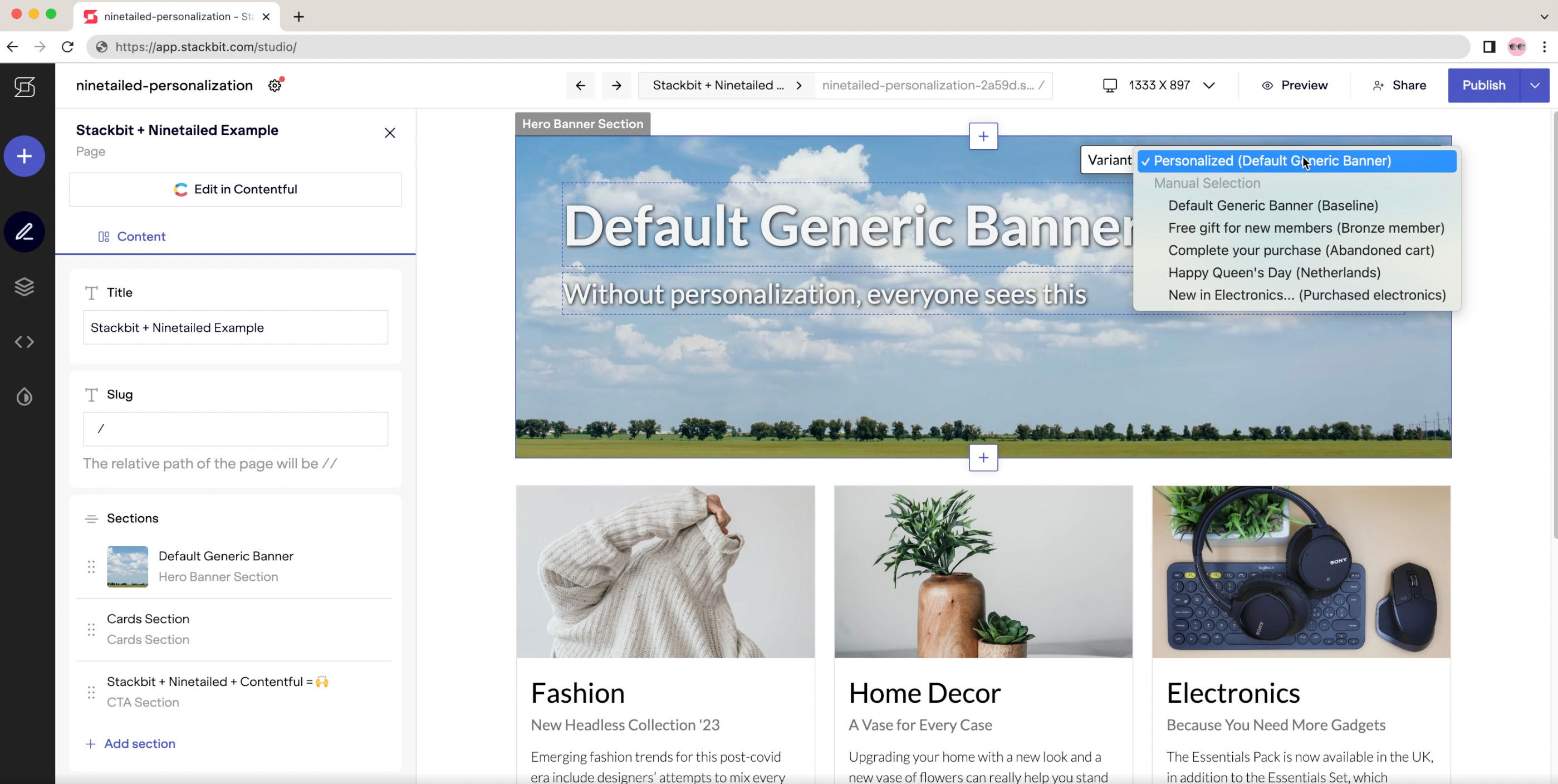Open project settings gear icon
The width and height of the screenshot is (1558, 784).
275,85
